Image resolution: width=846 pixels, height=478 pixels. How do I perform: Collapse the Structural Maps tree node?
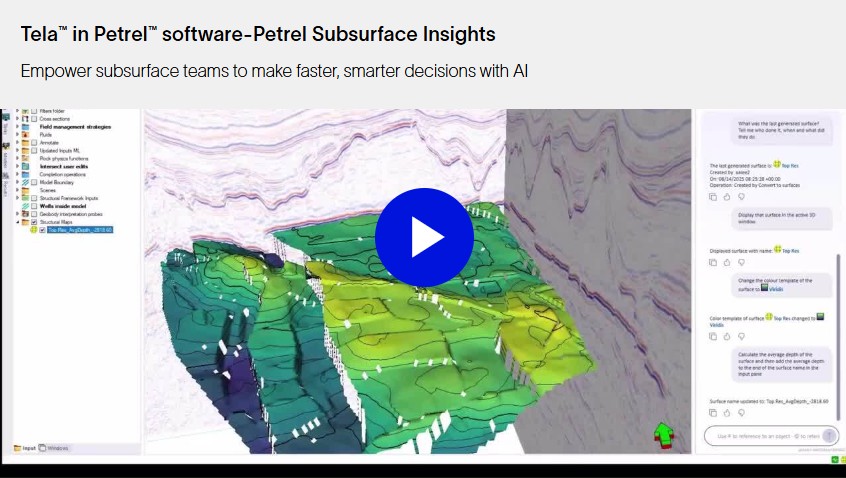pyautogui.click(x=17, y=222)
